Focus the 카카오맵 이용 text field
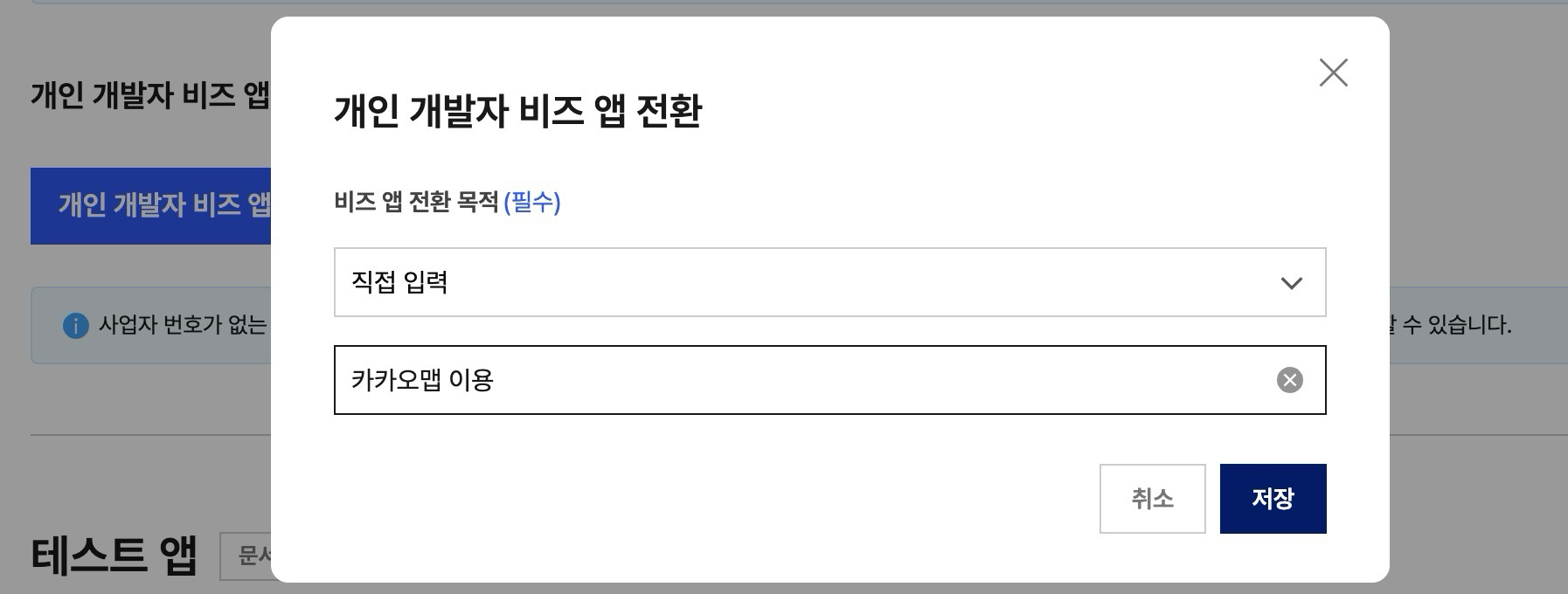Image resolution: width=1568 pixels, height=594 pixels. pyautogui.click(x=829, y=380)
